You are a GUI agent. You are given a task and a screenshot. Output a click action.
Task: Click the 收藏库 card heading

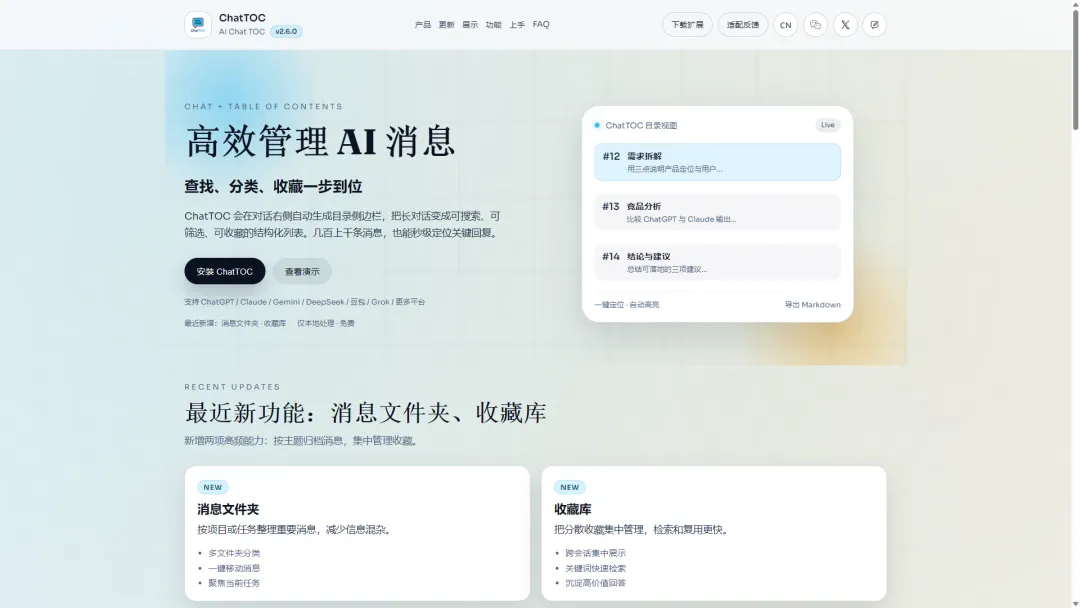pyautogui.click(x=572, y=510)
